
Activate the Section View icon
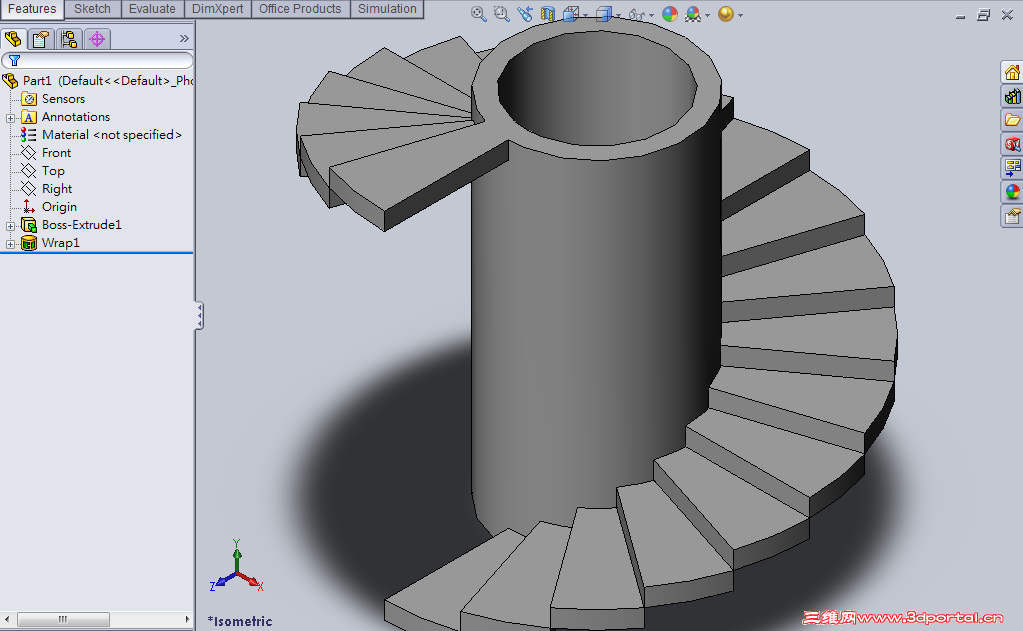(547, 14)
